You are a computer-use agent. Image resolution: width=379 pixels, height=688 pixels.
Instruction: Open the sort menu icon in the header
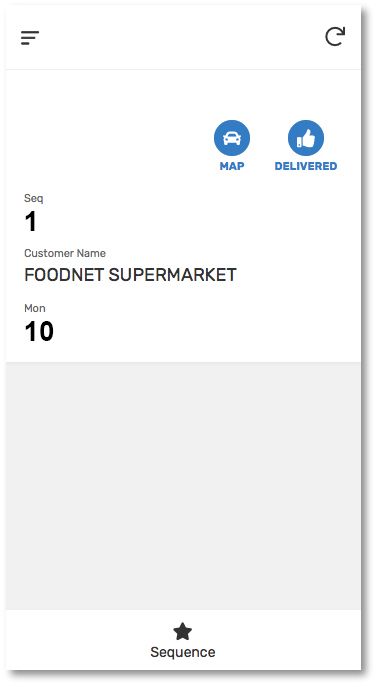click(30, 38)
